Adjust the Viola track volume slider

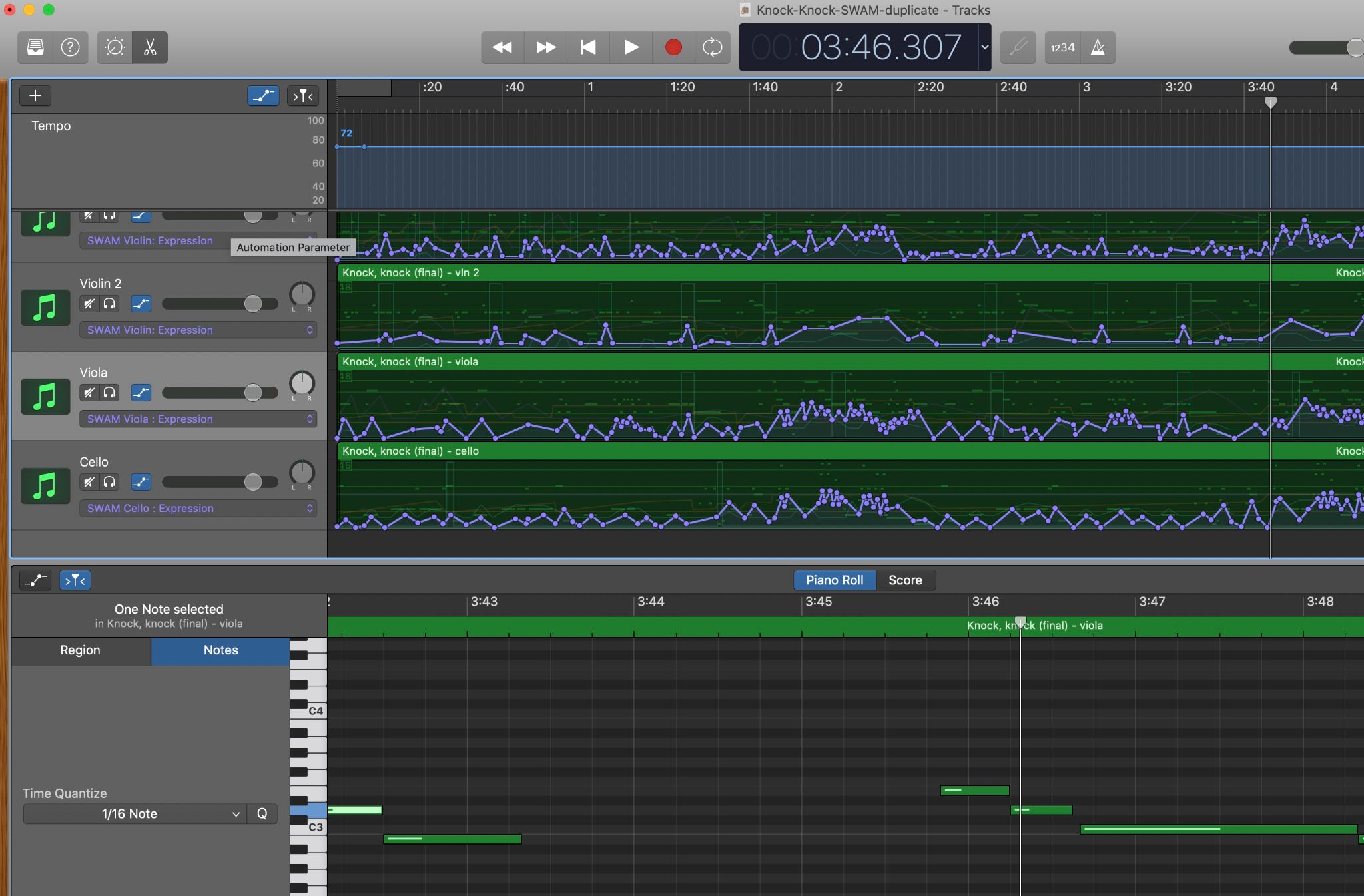pyautogui.click(x=252, y=393)
